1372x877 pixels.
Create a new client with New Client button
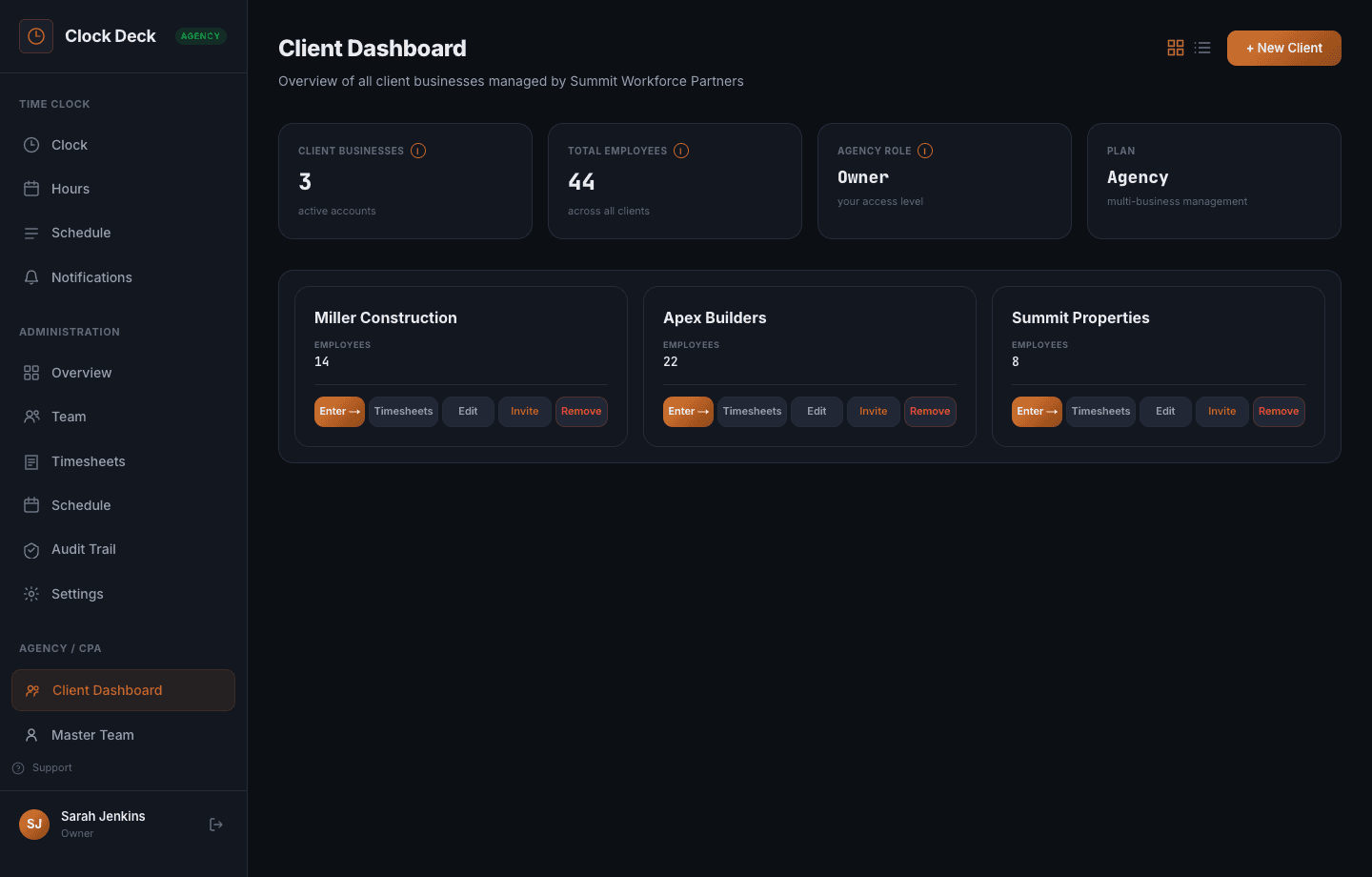point(1283,48)
